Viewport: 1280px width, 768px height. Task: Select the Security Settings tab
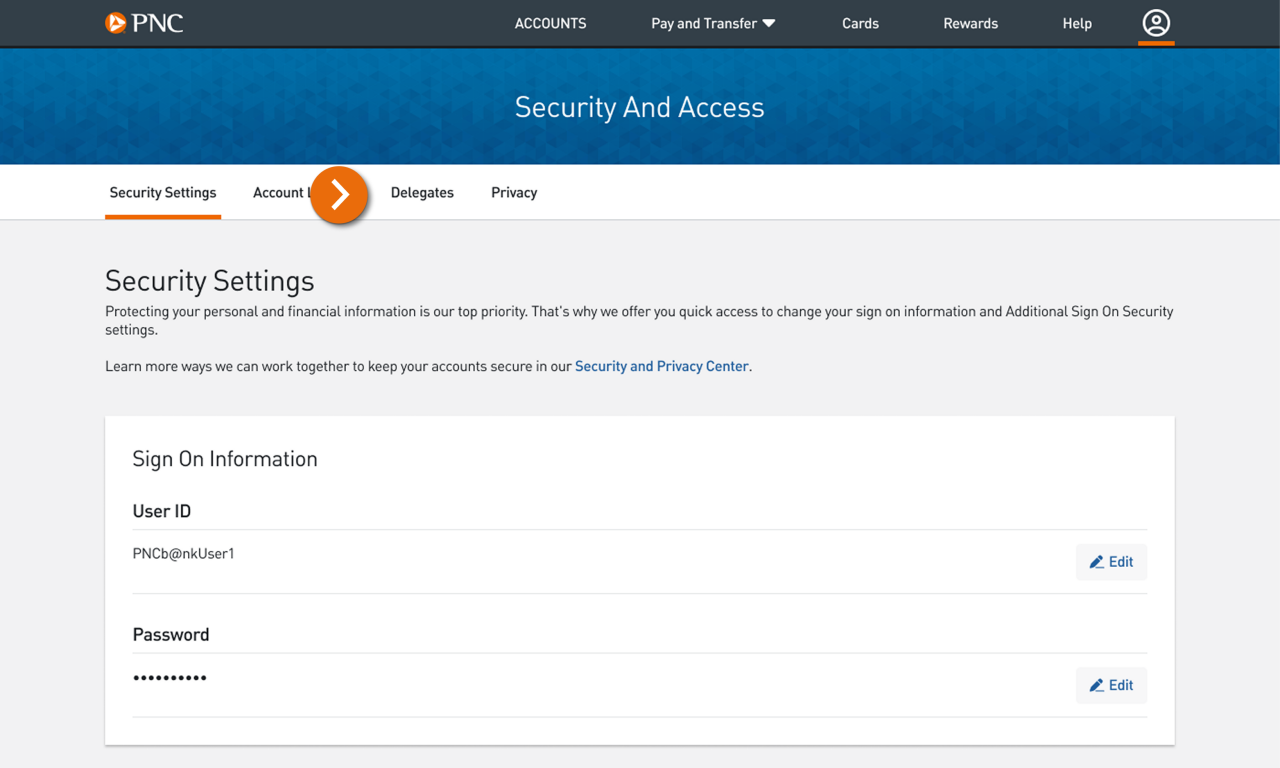tap(162, 192)
